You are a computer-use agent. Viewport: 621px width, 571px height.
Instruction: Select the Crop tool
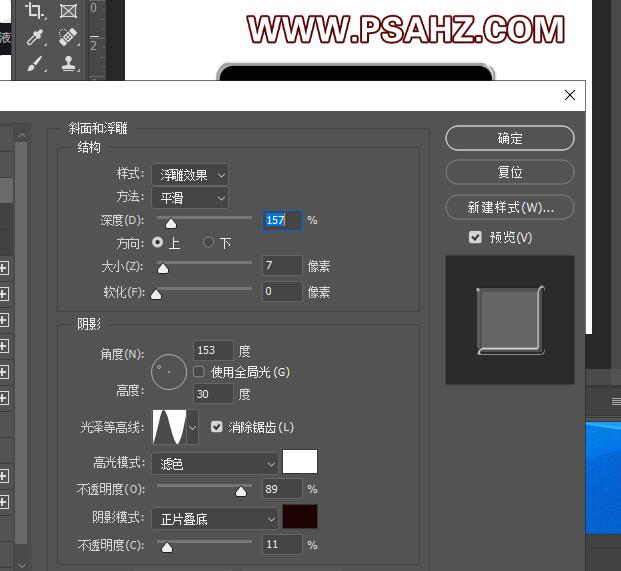35,11
